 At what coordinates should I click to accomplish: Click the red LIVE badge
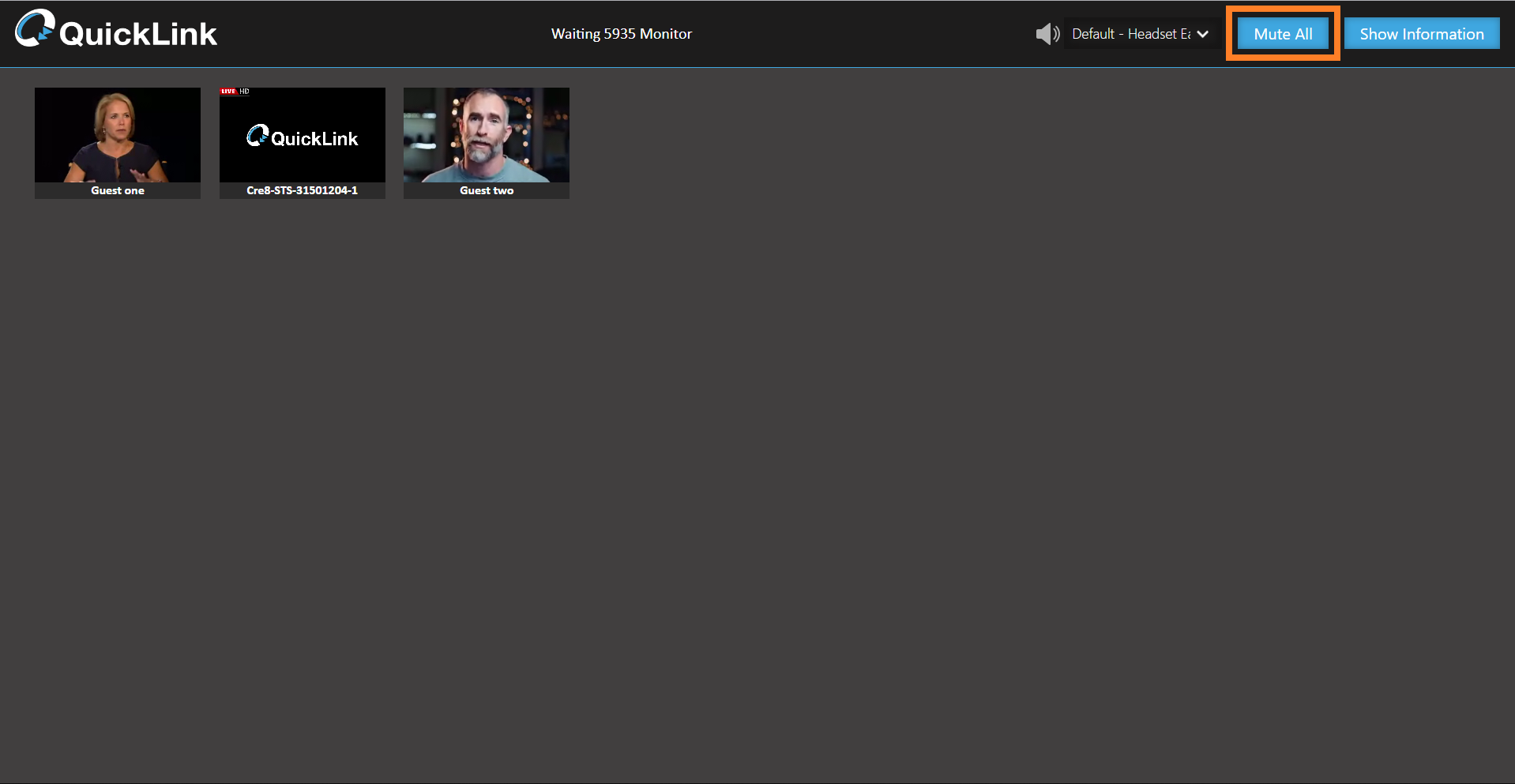click(228, 92)
